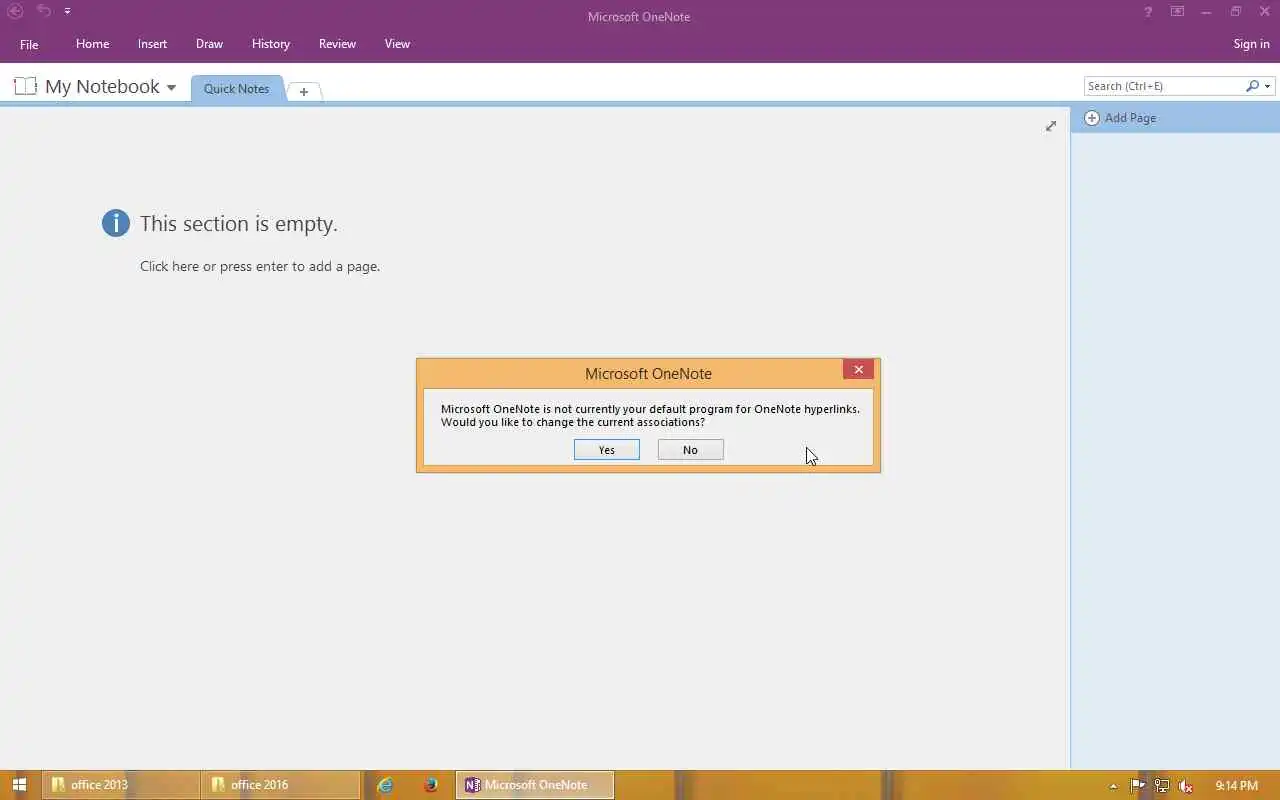Click the magnifier search icon
This screenshot has width=1280, height=800.
(x=1252, y=86)
